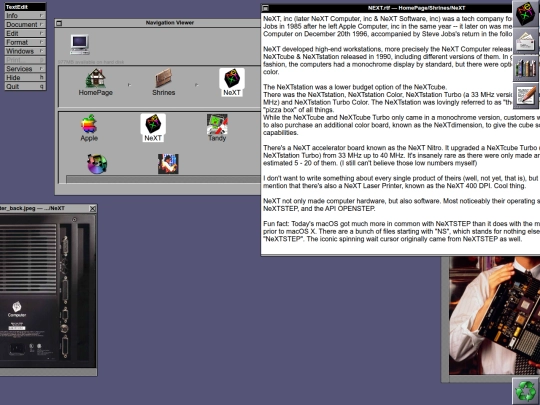Open the Edit menu

click(x=25, y=33)
